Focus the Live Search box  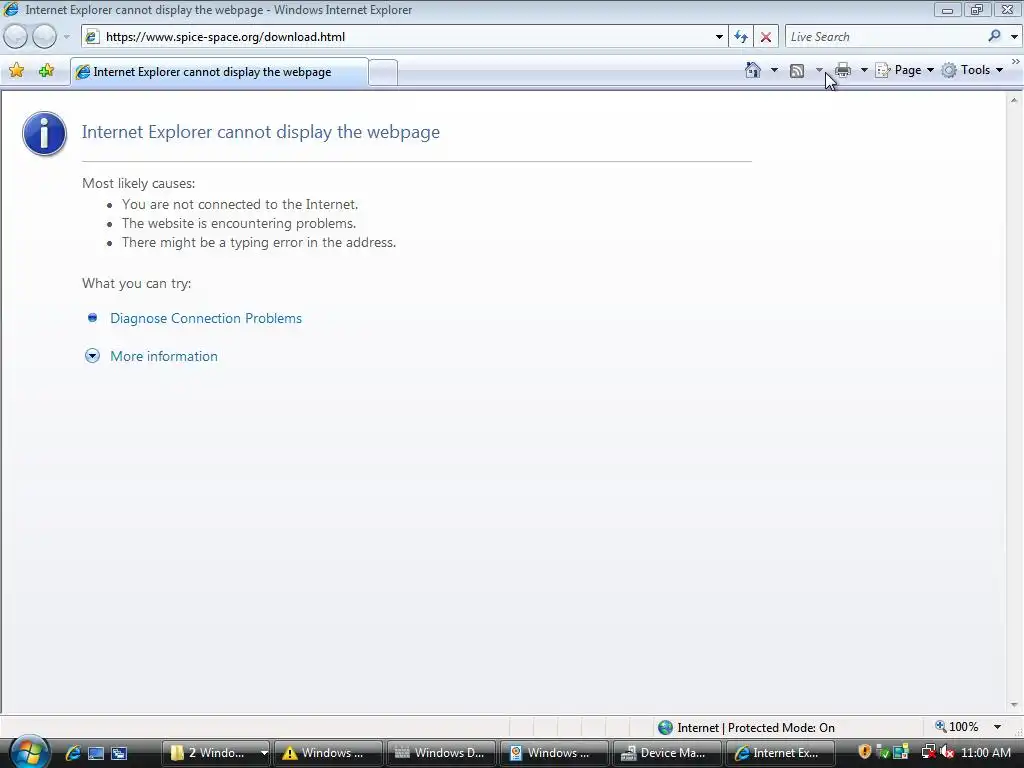point(885,37)
